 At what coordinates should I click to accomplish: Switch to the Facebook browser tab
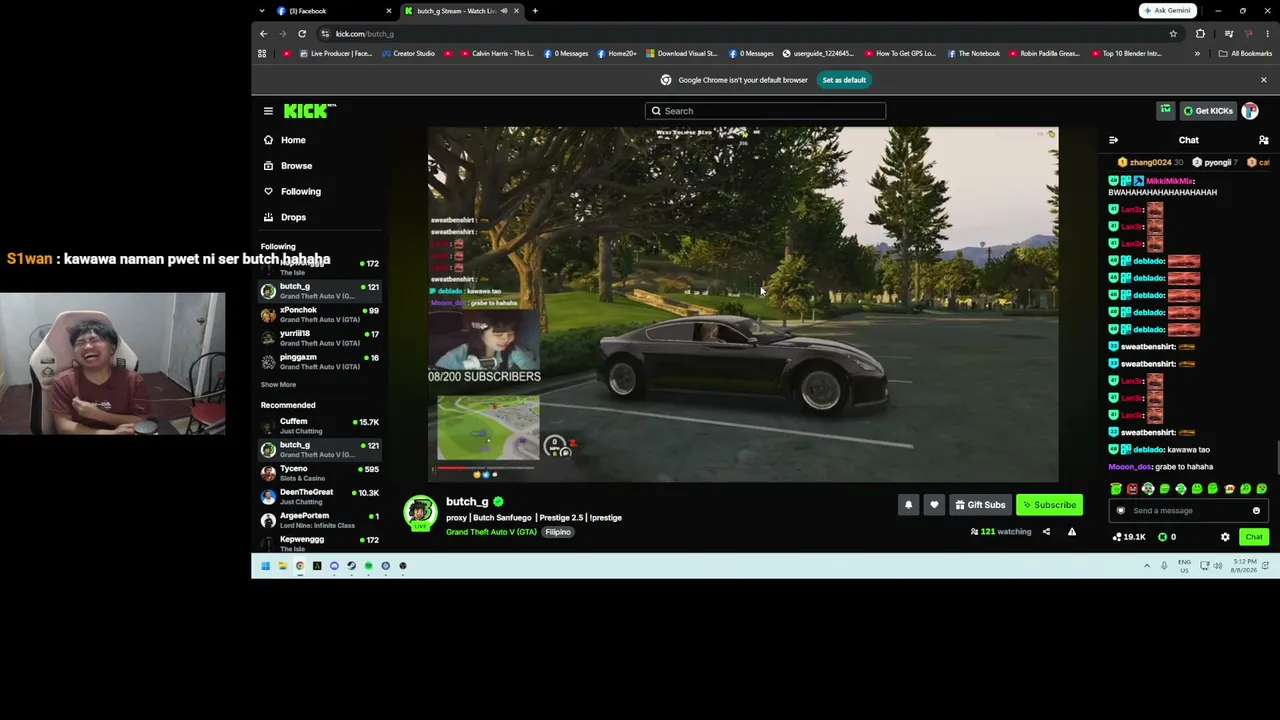333,11
